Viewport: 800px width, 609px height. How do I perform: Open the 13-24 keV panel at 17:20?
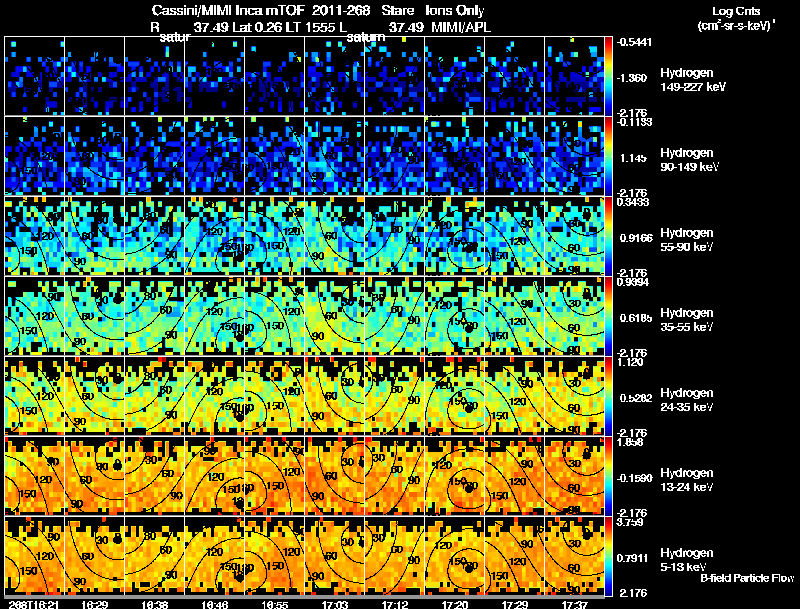point(455,476)
